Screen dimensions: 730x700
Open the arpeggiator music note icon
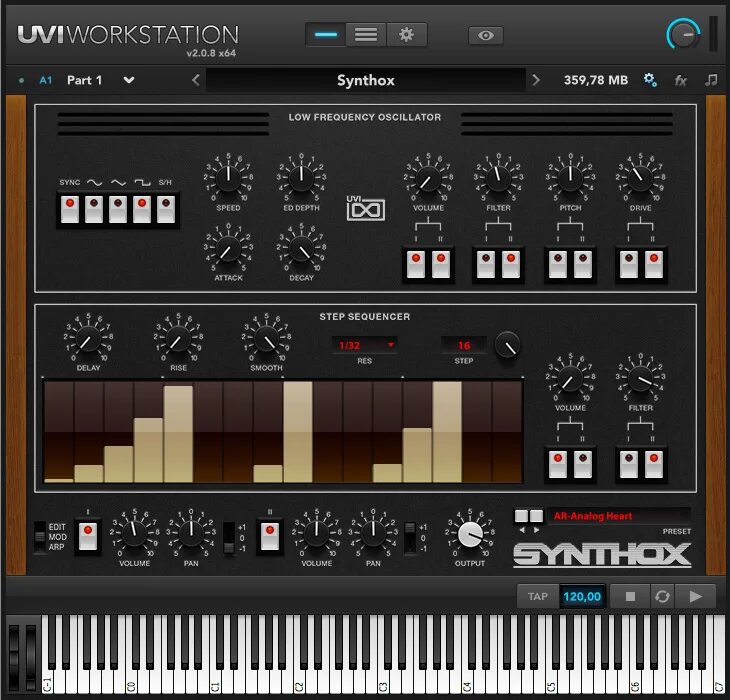pos(711,80)
